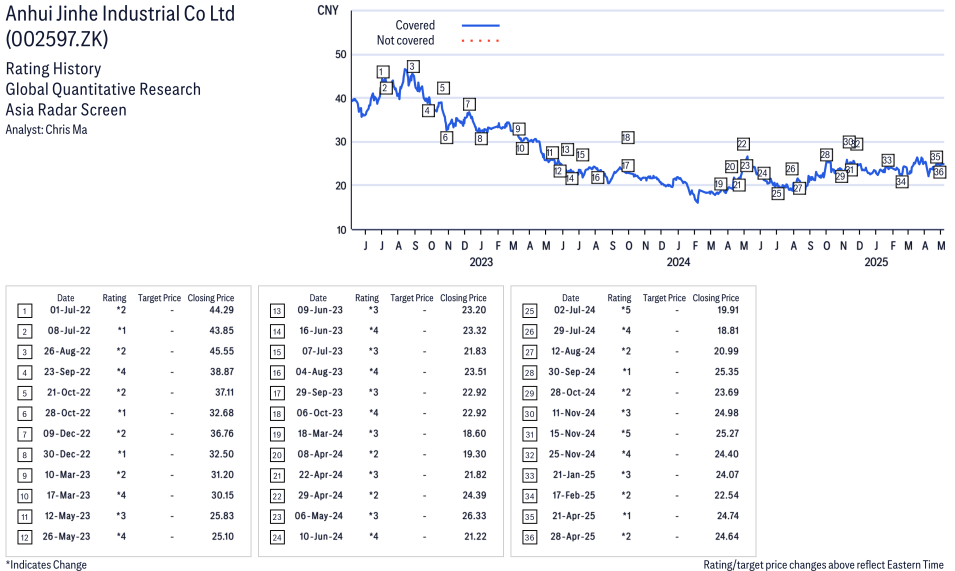This screenshot has width=955, height=571.
Task: Select the date cell 02-Jul-24
Action: click(x=574, y=310)
